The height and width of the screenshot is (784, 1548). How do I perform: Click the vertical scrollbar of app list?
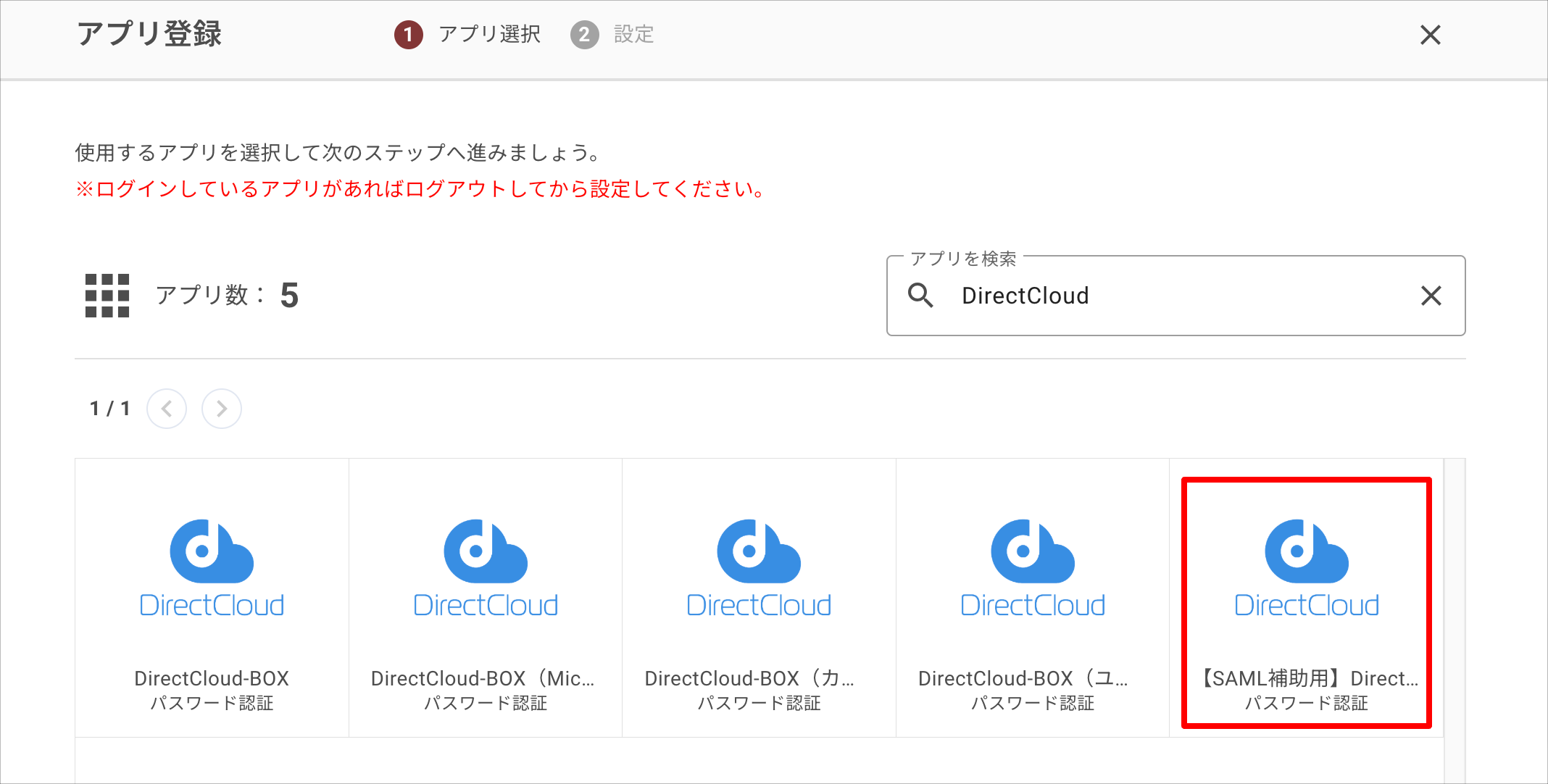click(x=1455, y=620)
